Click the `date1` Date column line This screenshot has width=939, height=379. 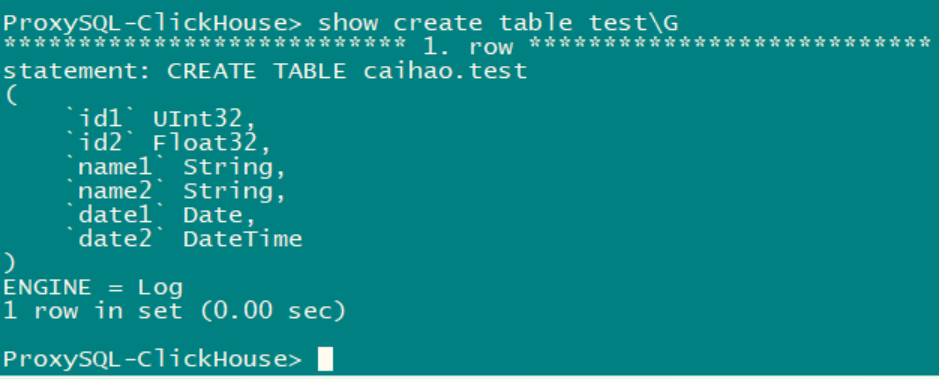point(160,215)
